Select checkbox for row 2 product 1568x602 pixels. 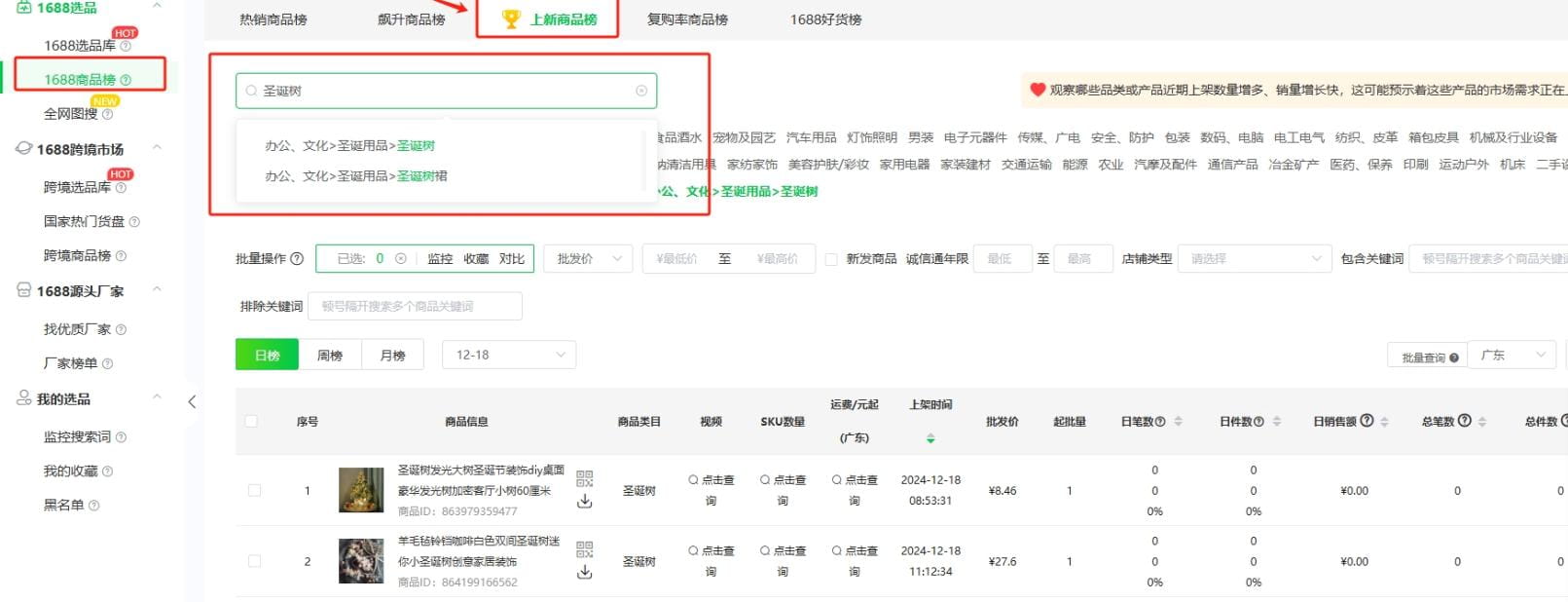coord(254,562)
